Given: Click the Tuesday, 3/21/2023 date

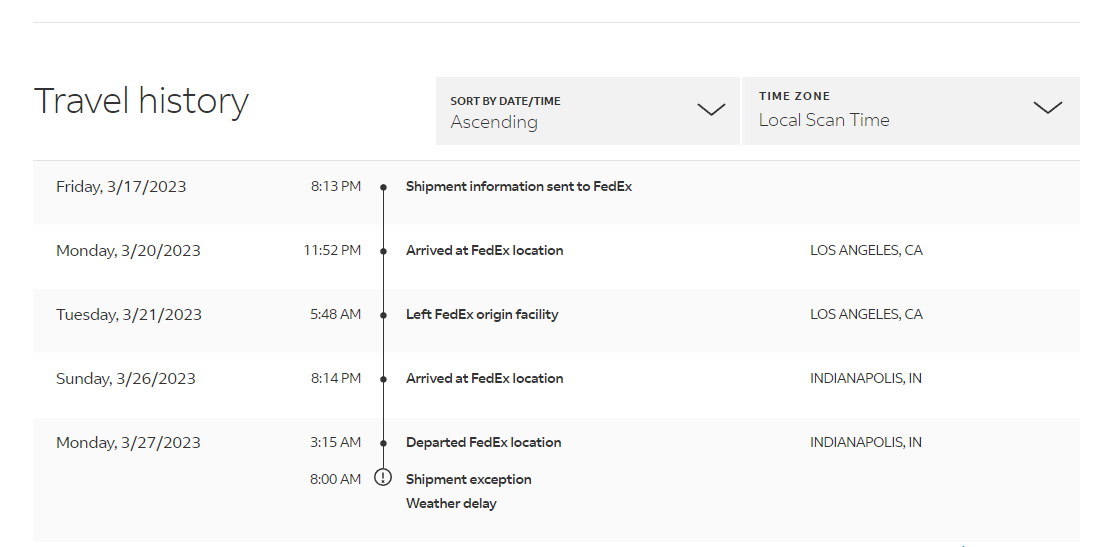Looking at the screenshot, I should tap(129, 314).
